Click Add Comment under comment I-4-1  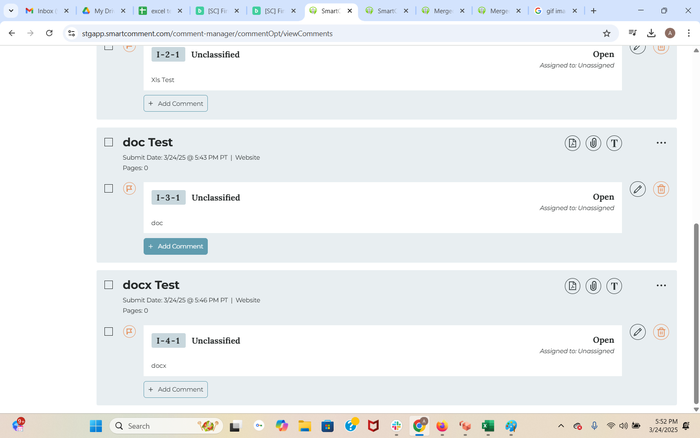(x=176, y=389)
